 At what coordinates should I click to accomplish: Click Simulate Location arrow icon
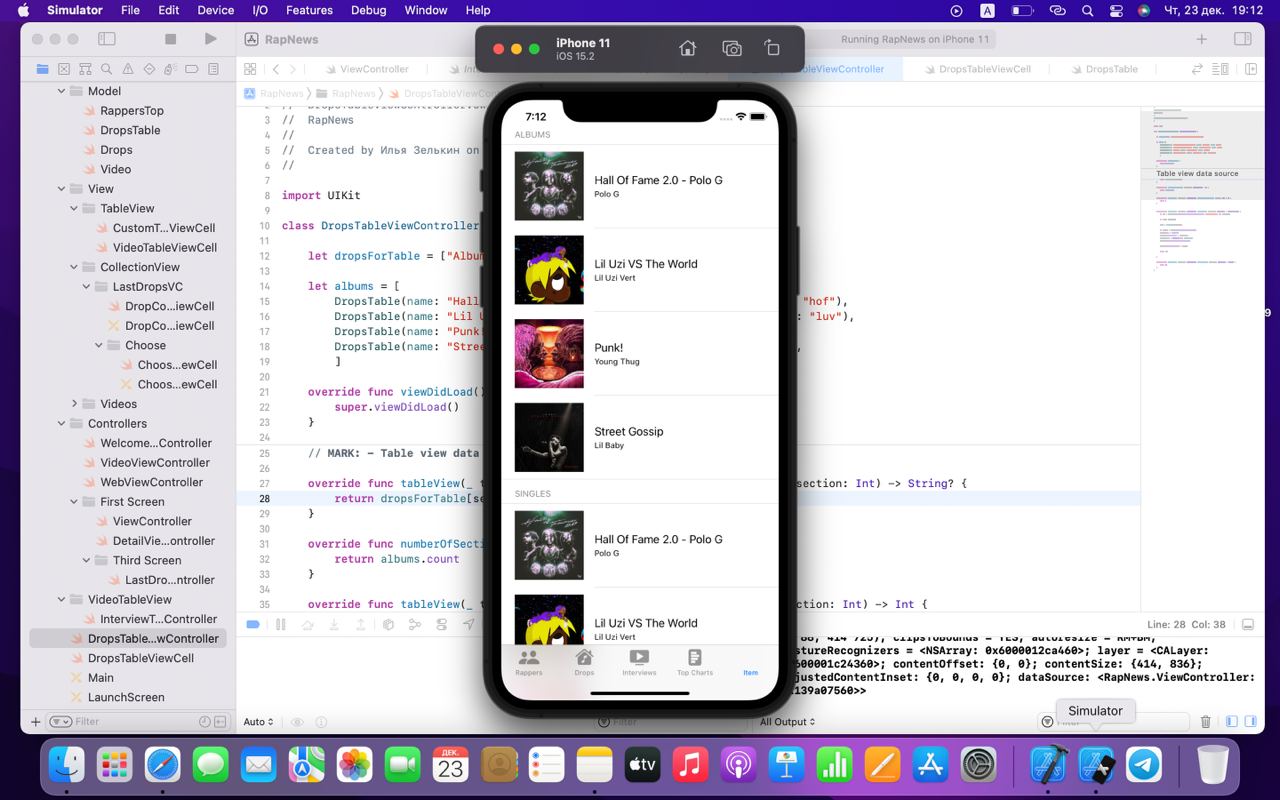tap(468, 624)
